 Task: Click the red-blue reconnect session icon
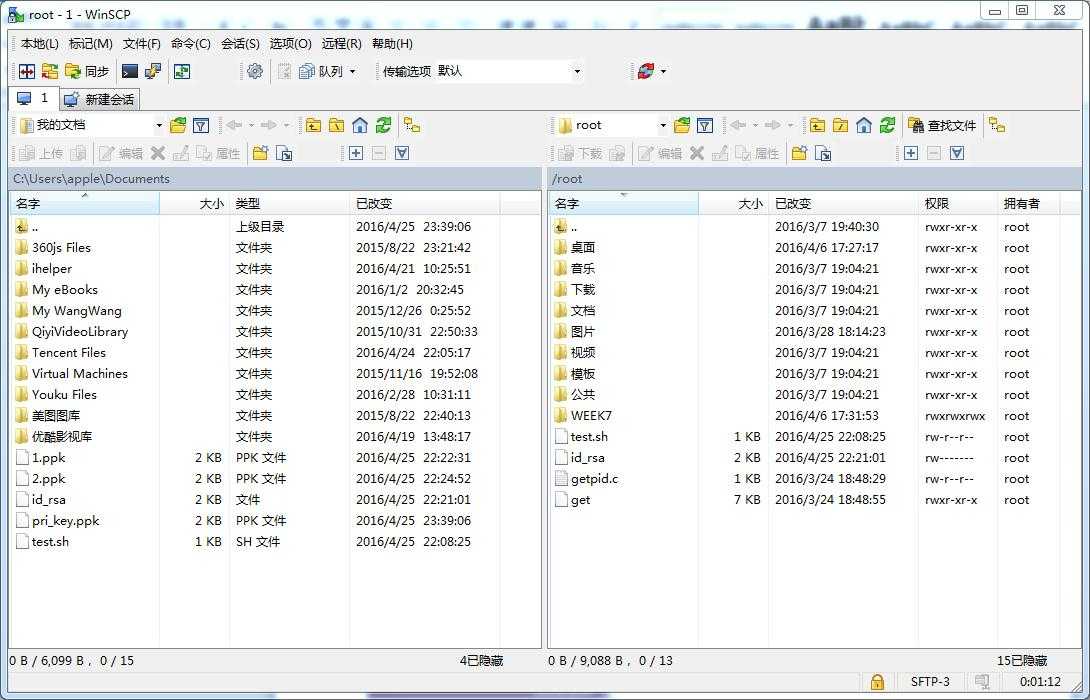click(646, 71)
